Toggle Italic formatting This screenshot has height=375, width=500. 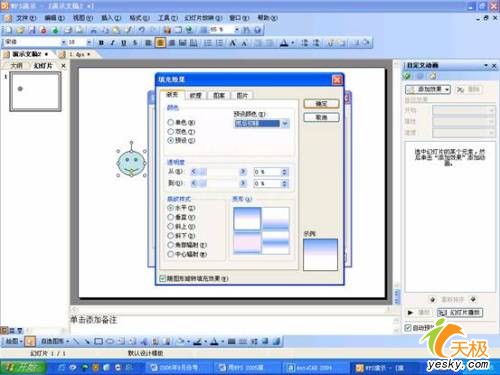(x=113, y=43)
